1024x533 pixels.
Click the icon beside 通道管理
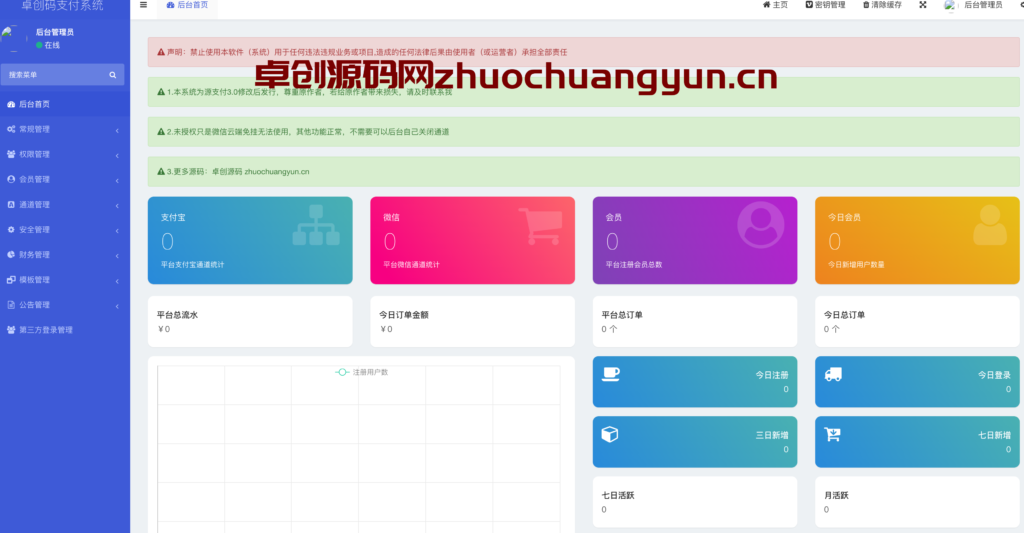click(11, 204)
